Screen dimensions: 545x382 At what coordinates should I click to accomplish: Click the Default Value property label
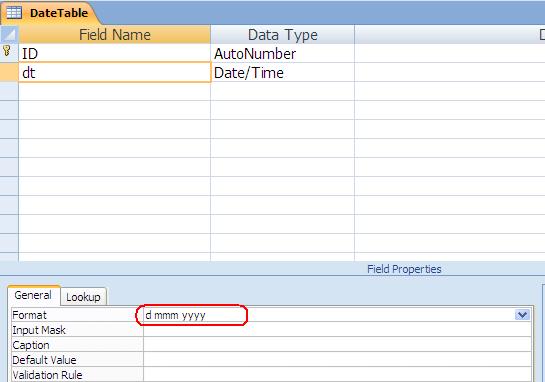pyautogui.click(x=44, y=360)
